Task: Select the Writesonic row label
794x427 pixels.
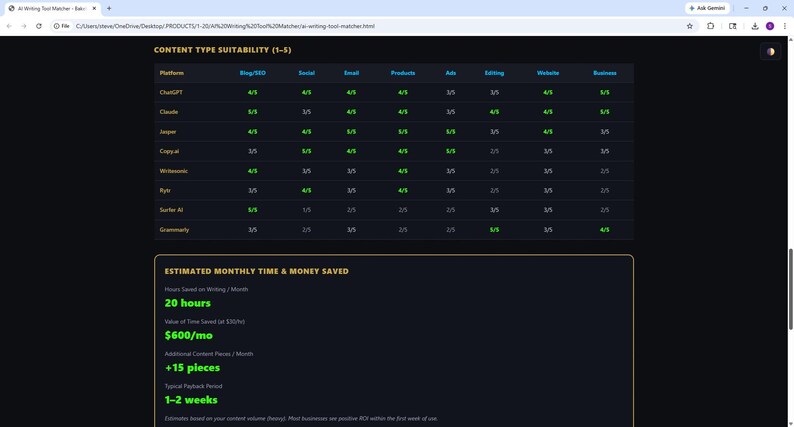Action: tap(174, 171)
